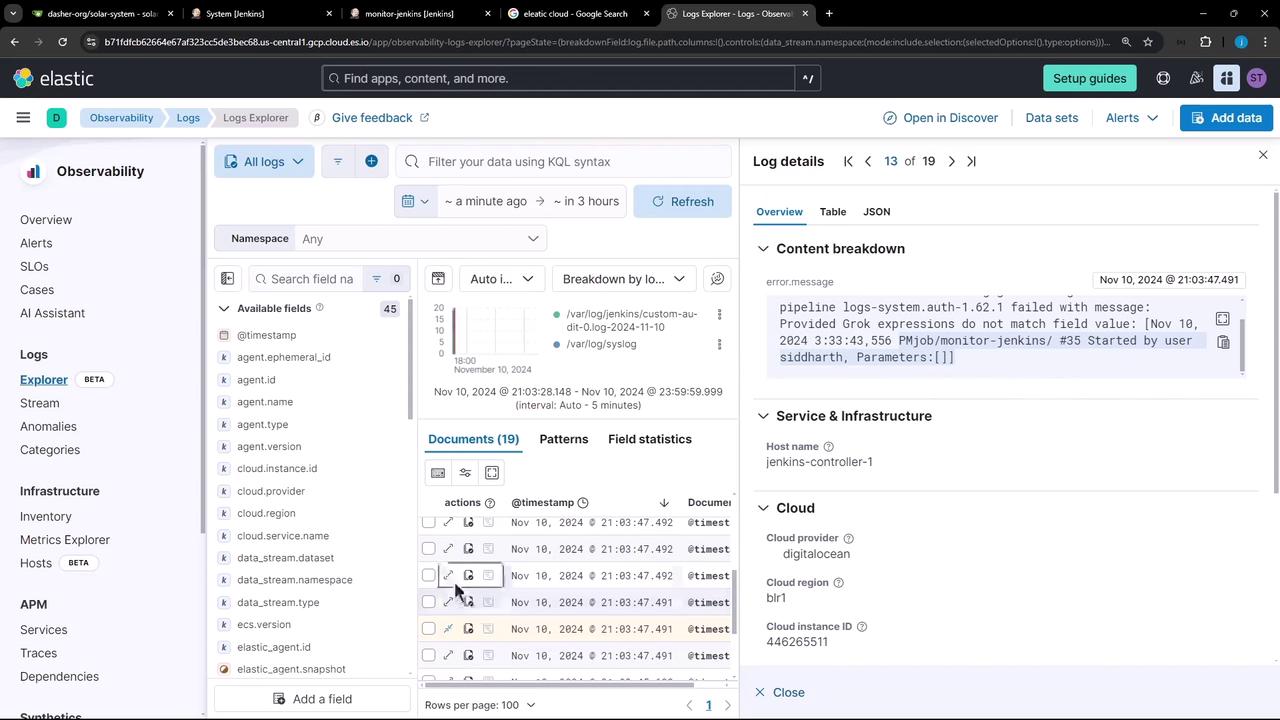Open the date quick-select calendar menu
The image size is (1280, 720).
(x=415, y=201)
